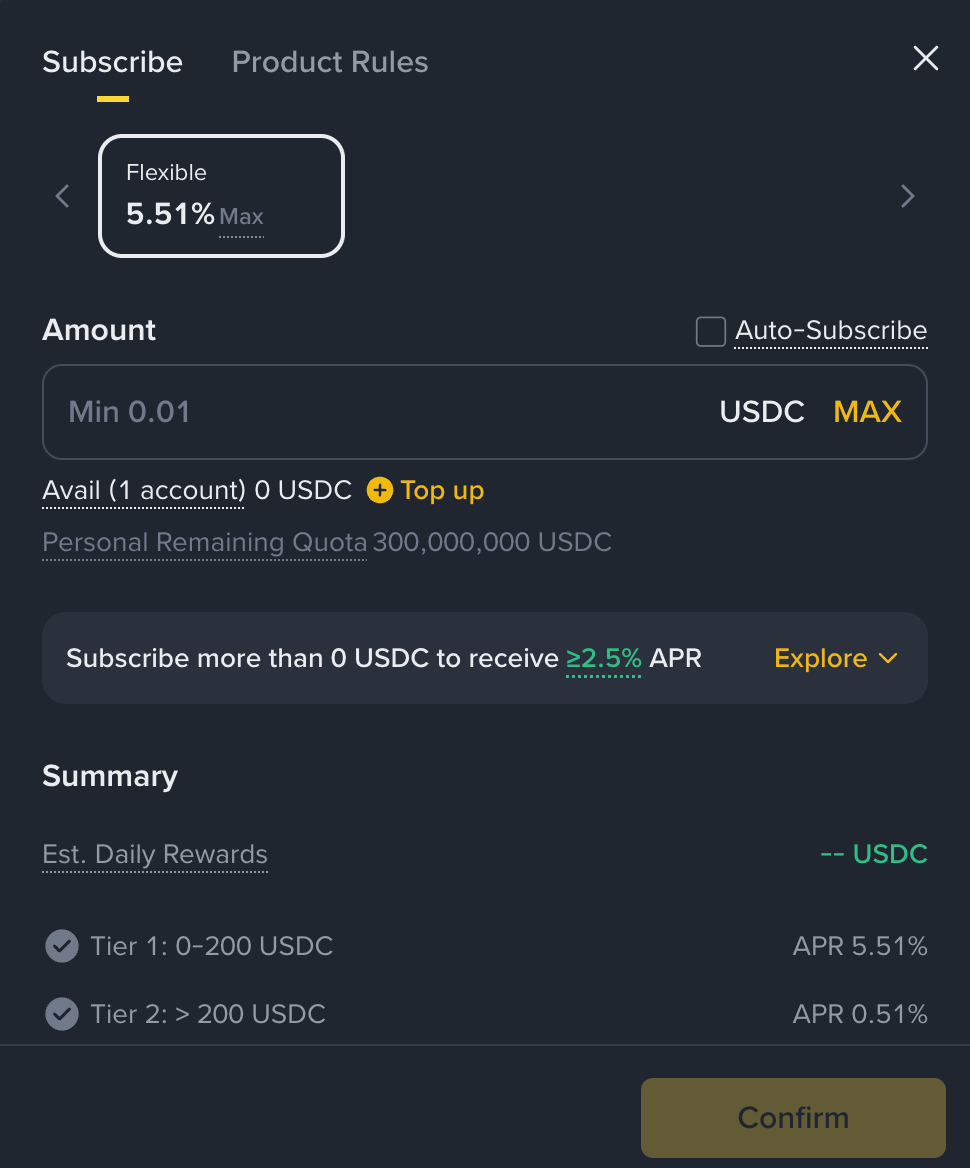Click the left carousel arrow

63,196
